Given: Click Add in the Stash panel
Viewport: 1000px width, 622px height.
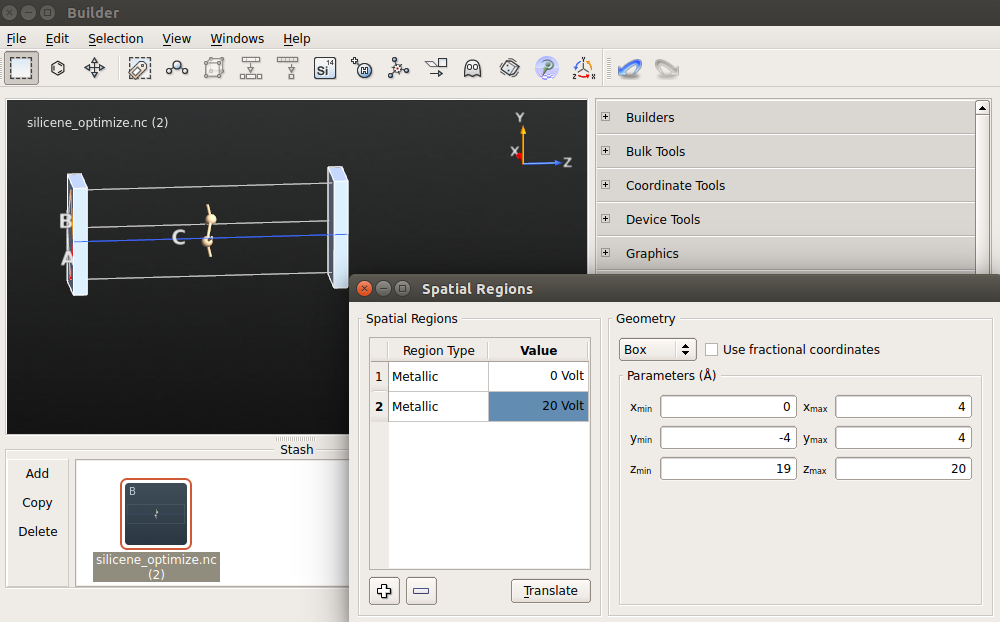Looking at the screenshot, I should pyautogui.click(x=37, y=473).
